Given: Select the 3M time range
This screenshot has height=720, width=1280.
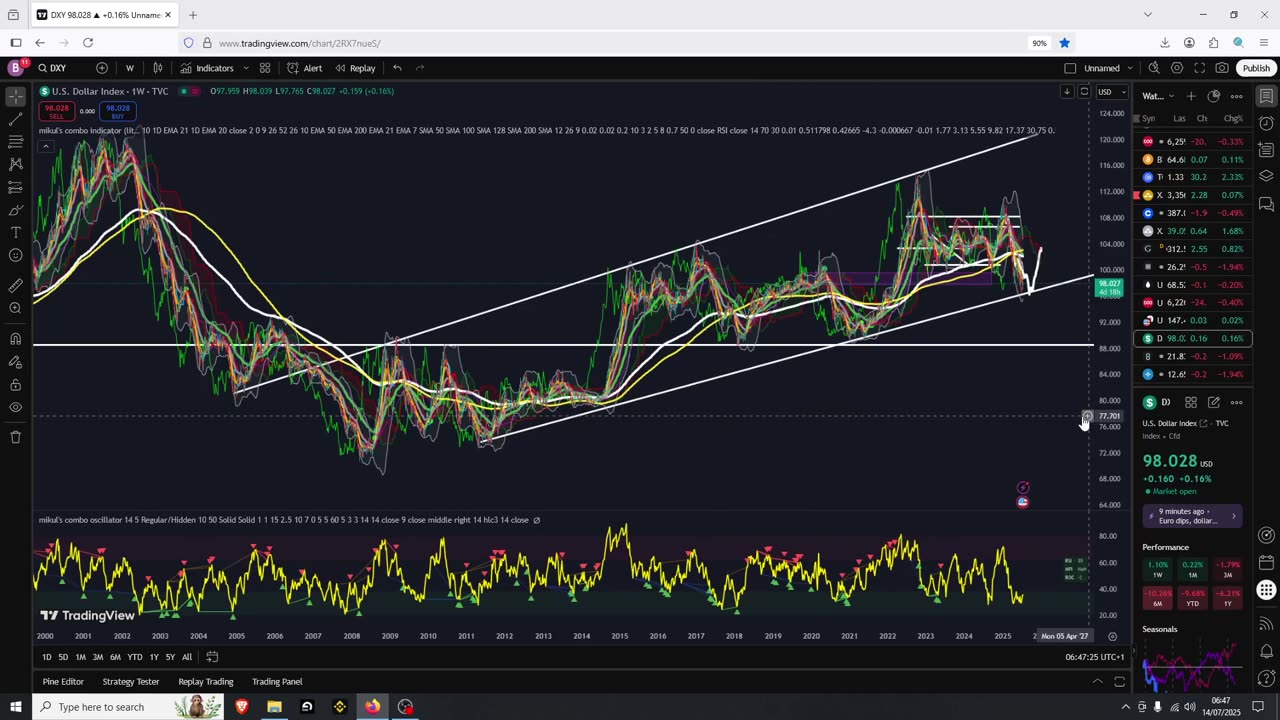Looking at the screenshot, I should pyautogui.click(x=98, y=657).
